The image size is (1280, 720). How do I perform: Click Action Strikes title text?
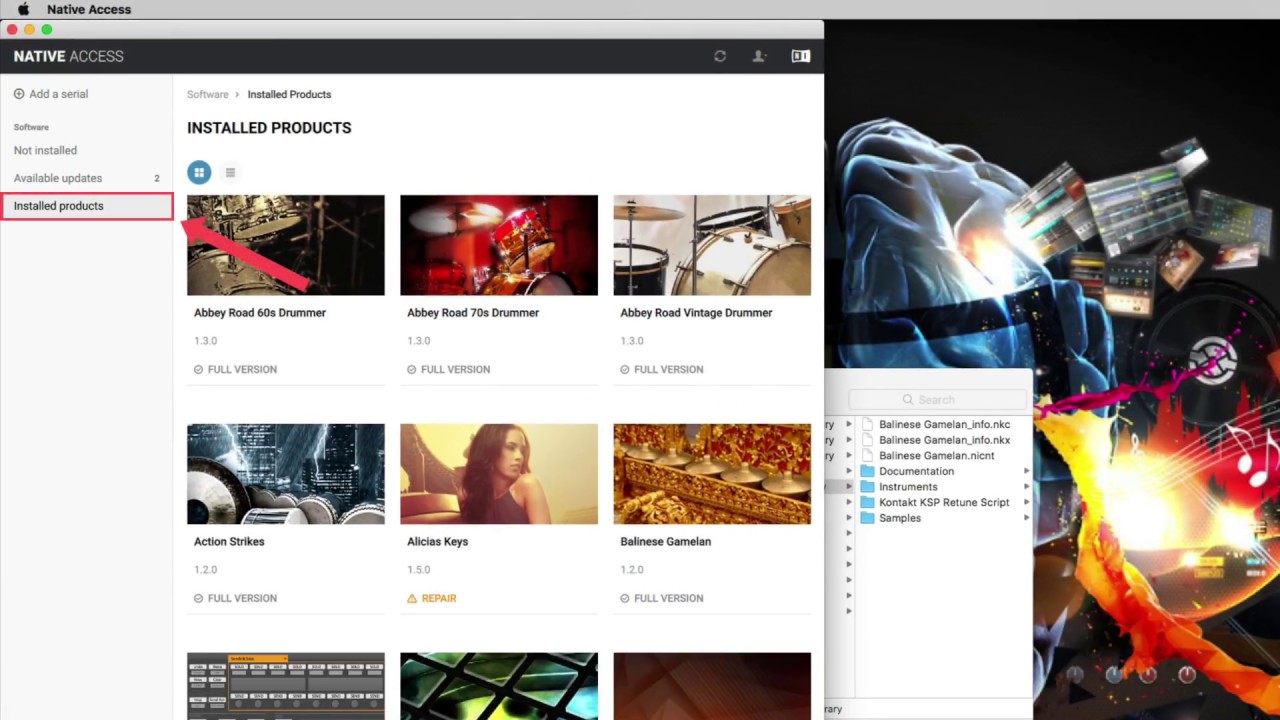[229, 541]
